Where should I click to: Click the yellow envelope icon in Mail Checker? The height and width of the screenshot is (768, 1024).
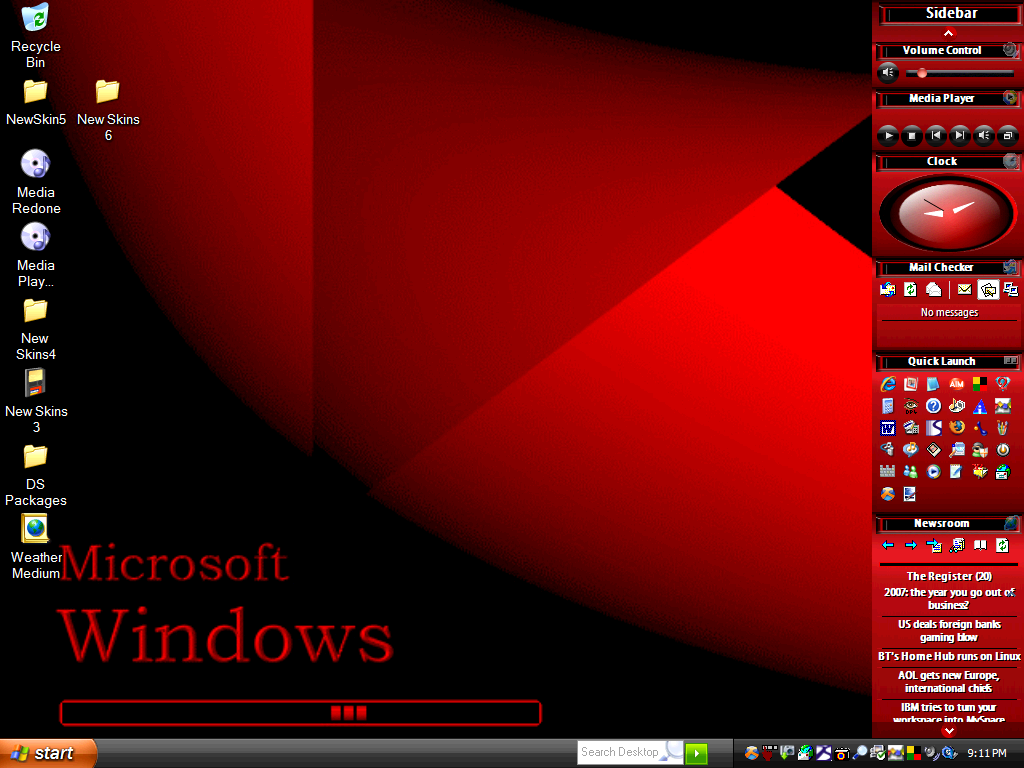pyautogui.click(x=964, y=289)
